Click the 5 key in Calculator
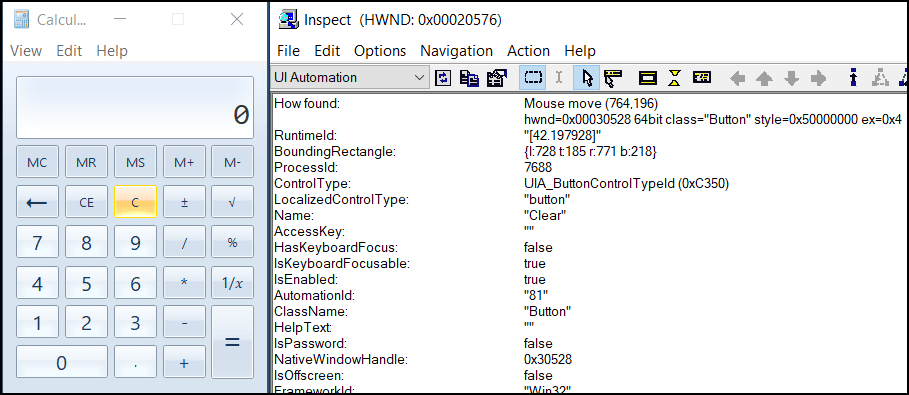Screen dimensions: 909x395 point(86,282)
